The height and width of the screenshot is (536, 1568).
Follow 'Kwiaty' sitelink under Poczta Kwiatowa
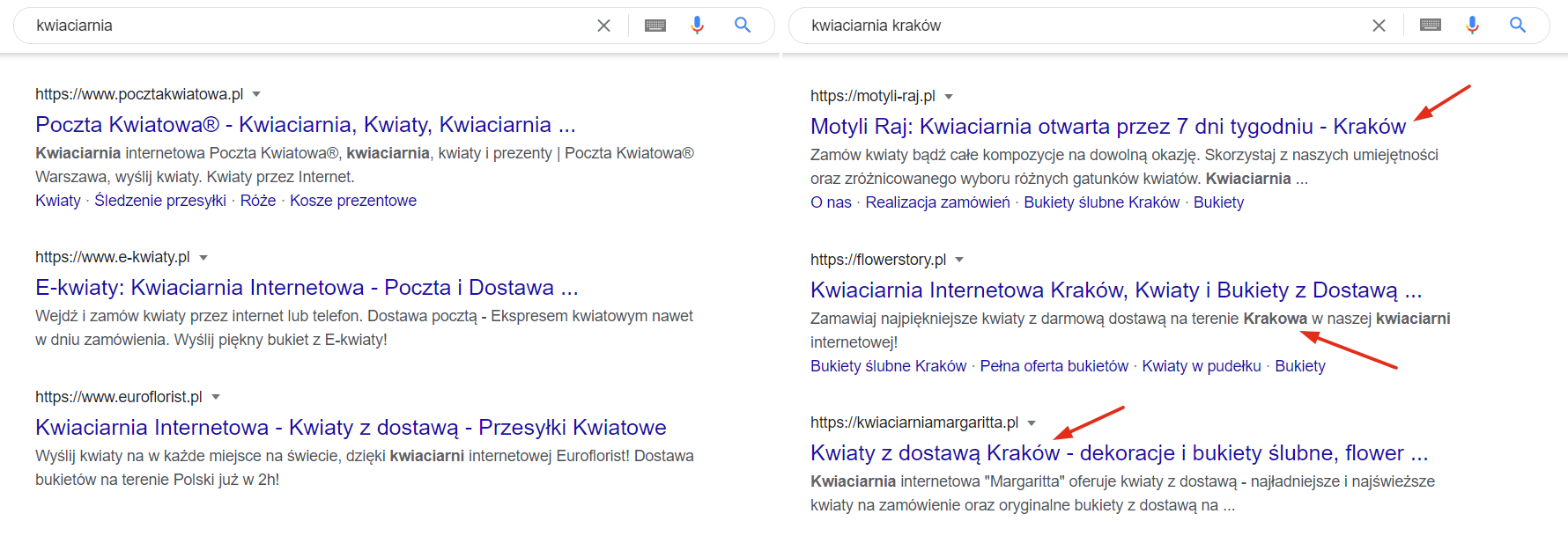click(x=58, y=201)
